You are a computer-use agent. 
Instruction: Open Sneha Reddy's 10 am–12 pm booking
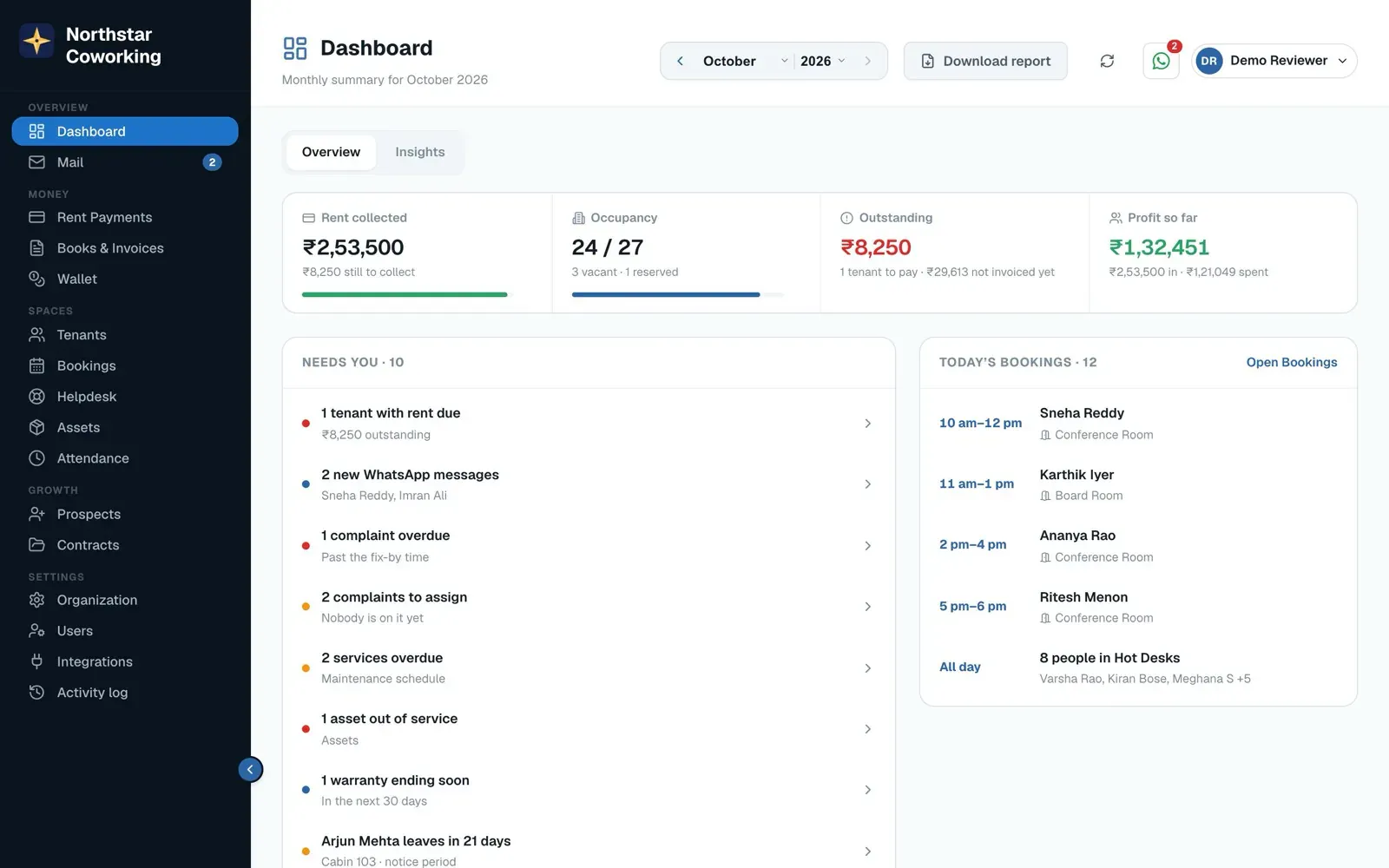pyautogui.click(x=1138, y=424)
